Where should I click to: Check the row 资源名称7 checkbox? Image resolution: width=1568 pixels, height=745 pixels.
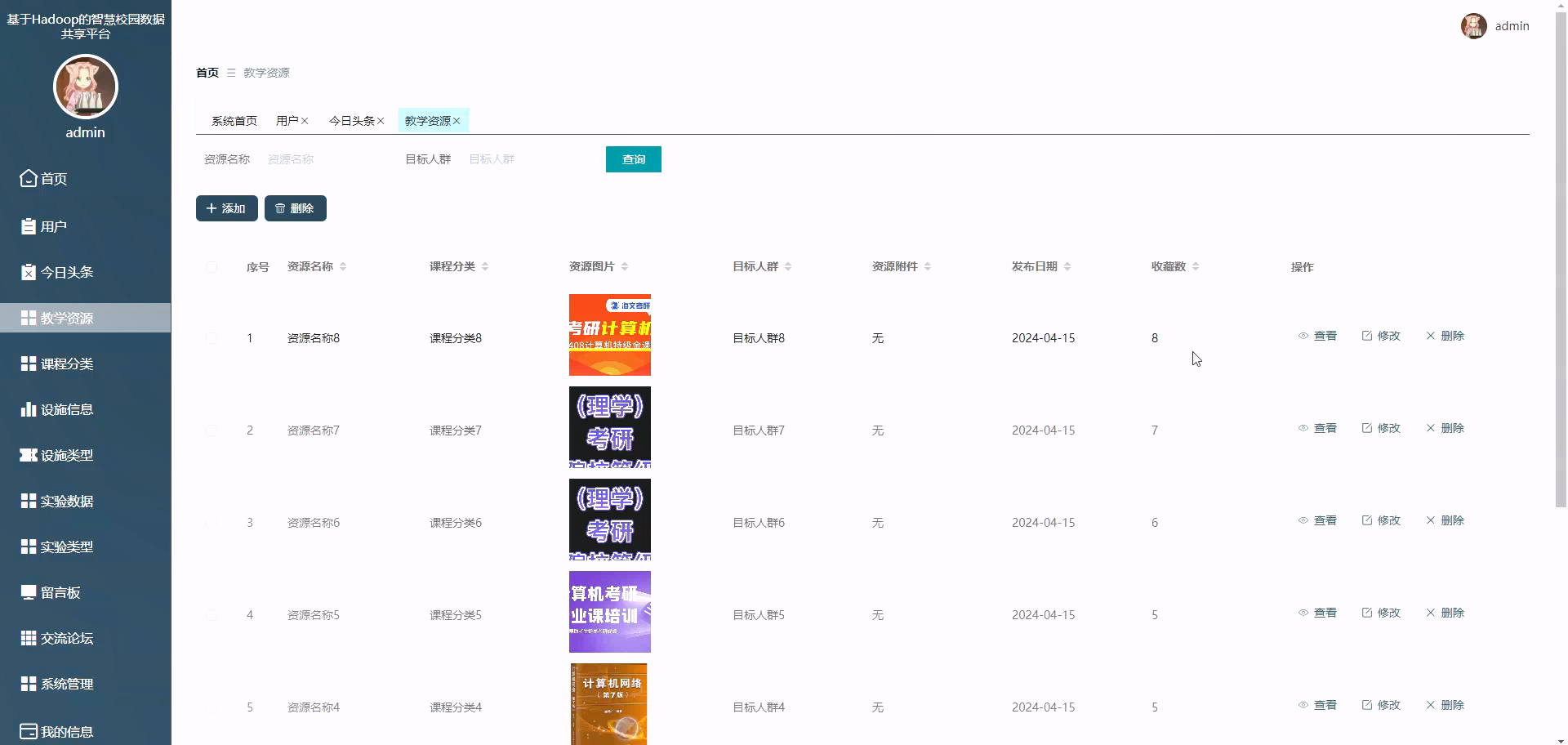tap(212, 430)
